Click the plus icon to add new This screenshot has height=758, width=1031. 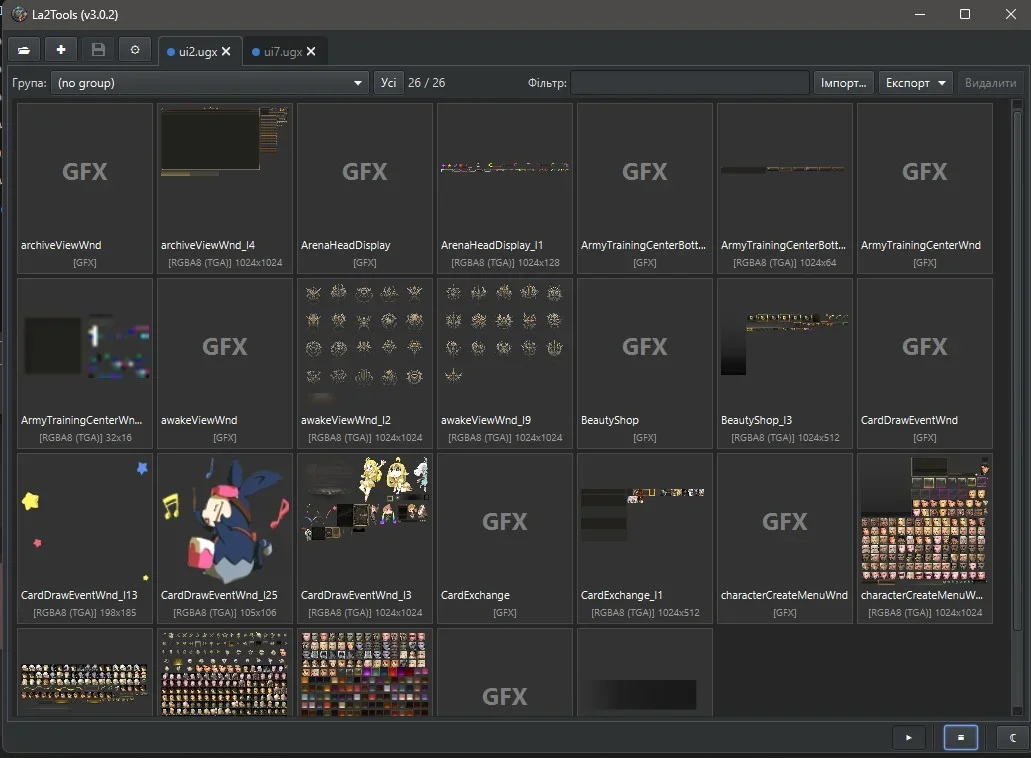point(61,50)
